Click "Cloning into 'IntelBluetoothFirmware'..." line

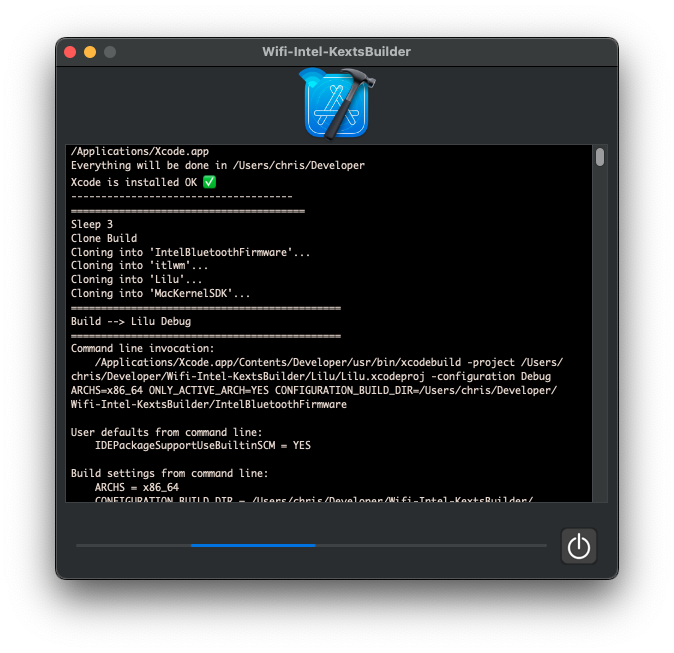click(x=190, y=252)
